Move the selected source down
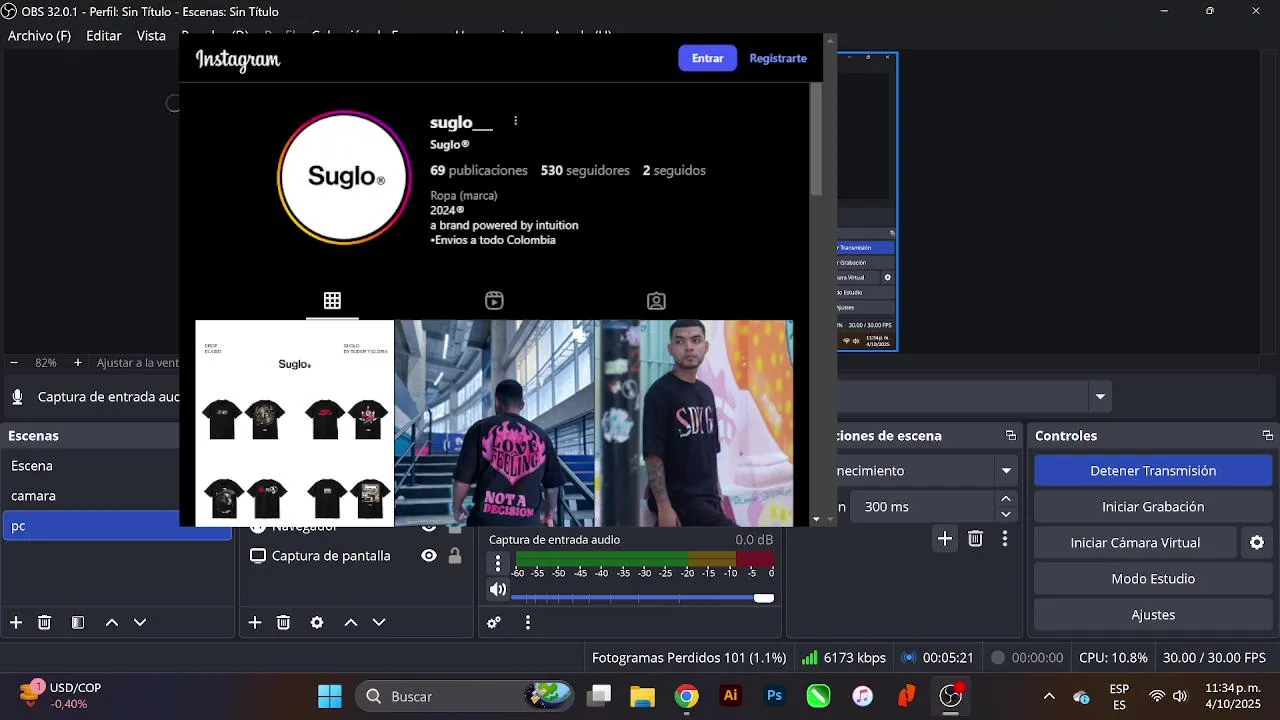 click(379, 622)
